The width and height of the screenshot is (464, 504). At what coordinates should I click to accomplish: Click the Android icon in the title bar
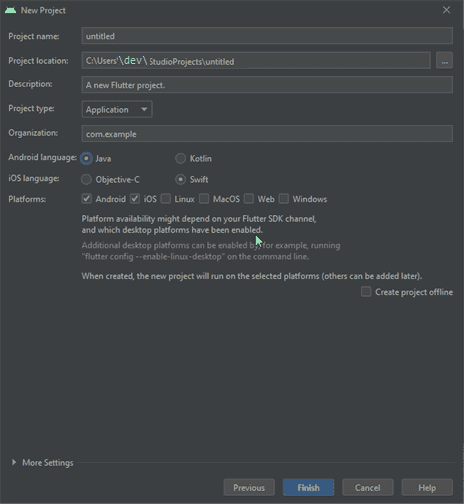point(10,10)
